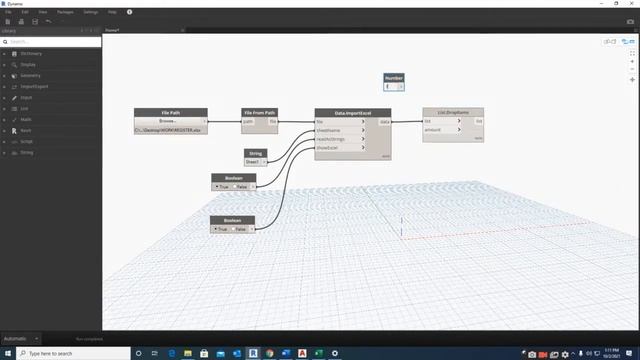Zoom out with the minus icon on canvas

point(632,69)
